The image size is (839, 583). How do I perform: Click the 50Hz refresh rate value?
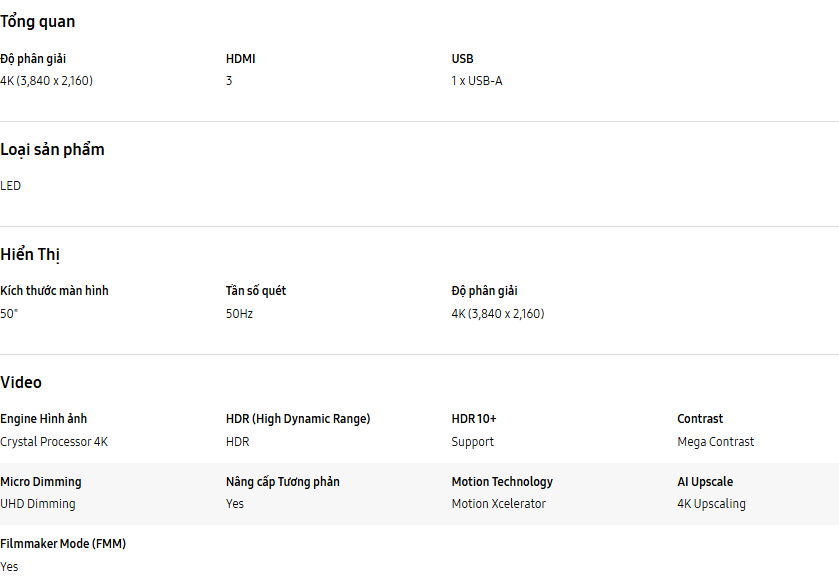tap(239, 314)
